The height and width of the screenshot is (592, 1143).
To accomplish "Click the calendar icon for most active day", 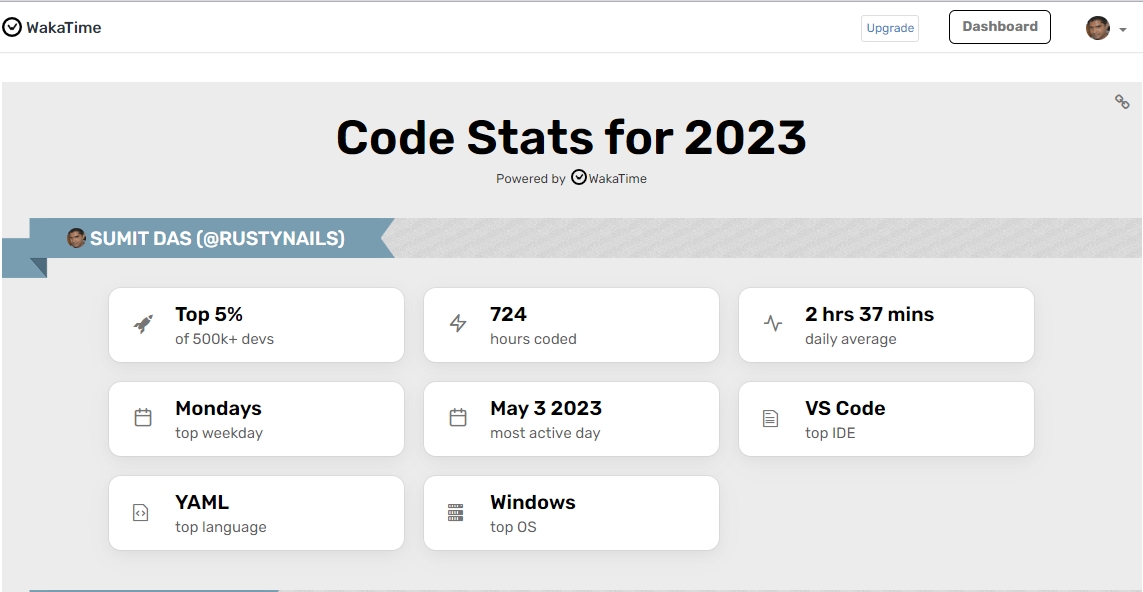I will click(458, 418).
